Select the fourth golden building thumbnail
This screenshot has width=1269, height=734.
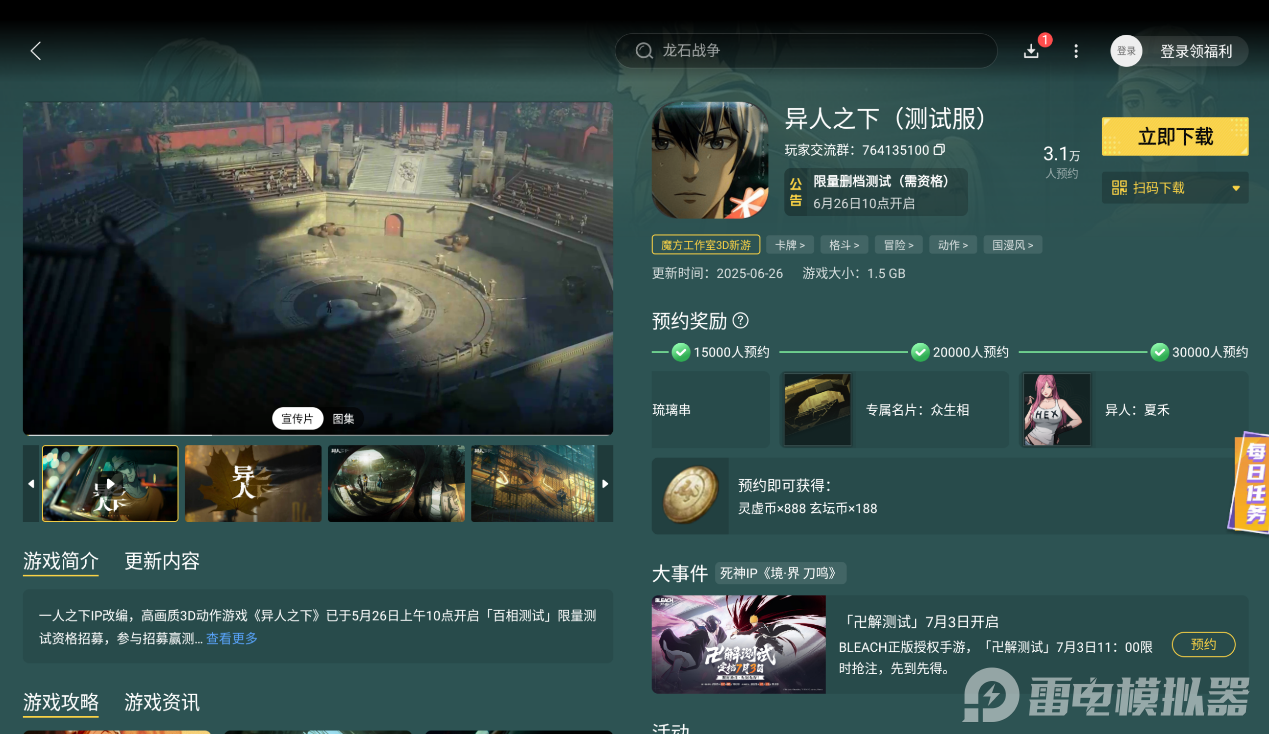click(534, 484)
